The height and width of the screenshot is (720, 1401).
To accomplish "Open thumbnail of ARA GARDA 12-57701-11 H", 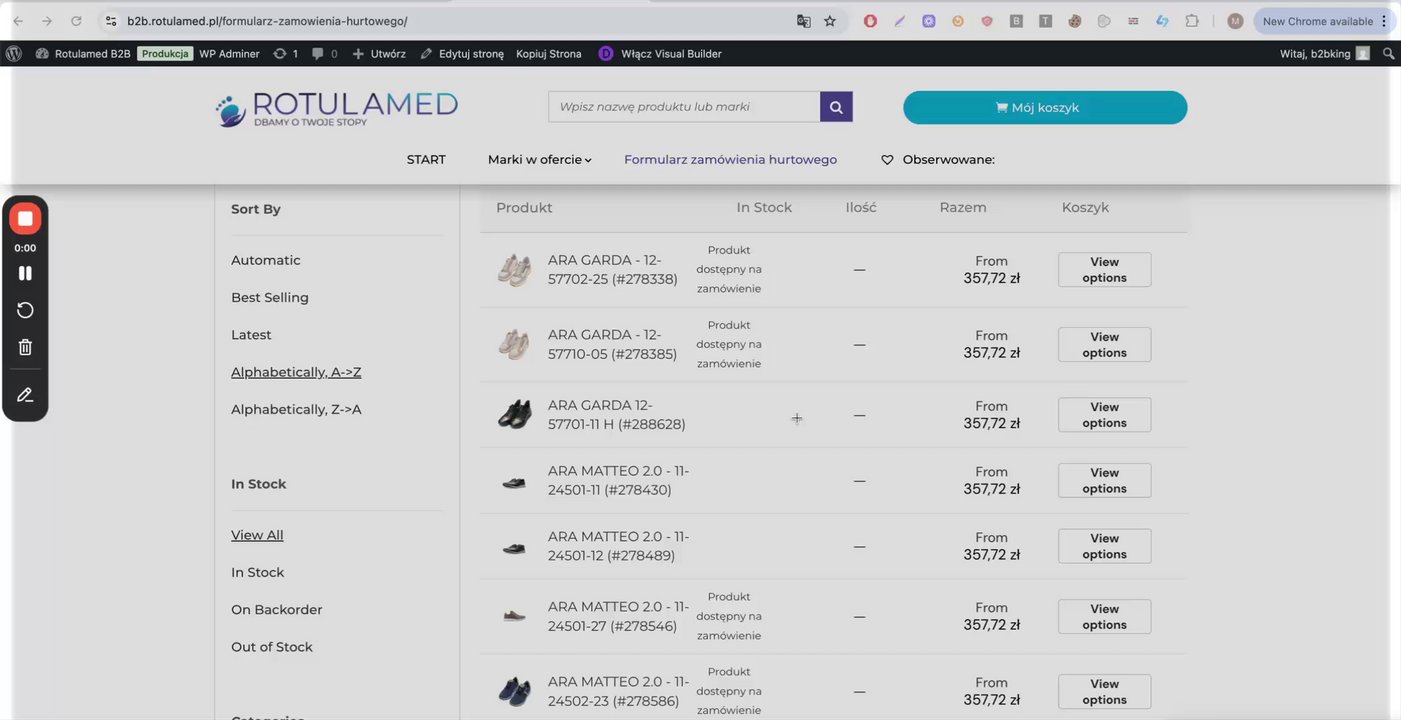I will click(514, 414).
